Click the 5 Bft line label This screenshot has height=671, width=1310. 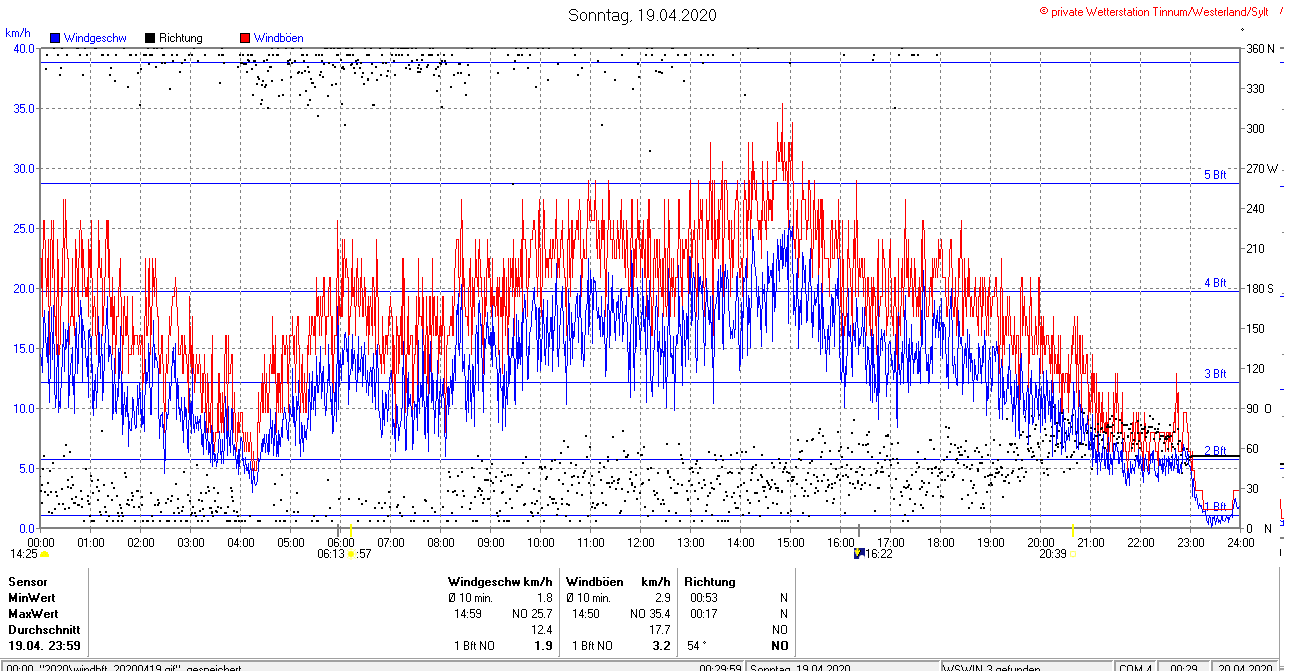pos(1215,175)
